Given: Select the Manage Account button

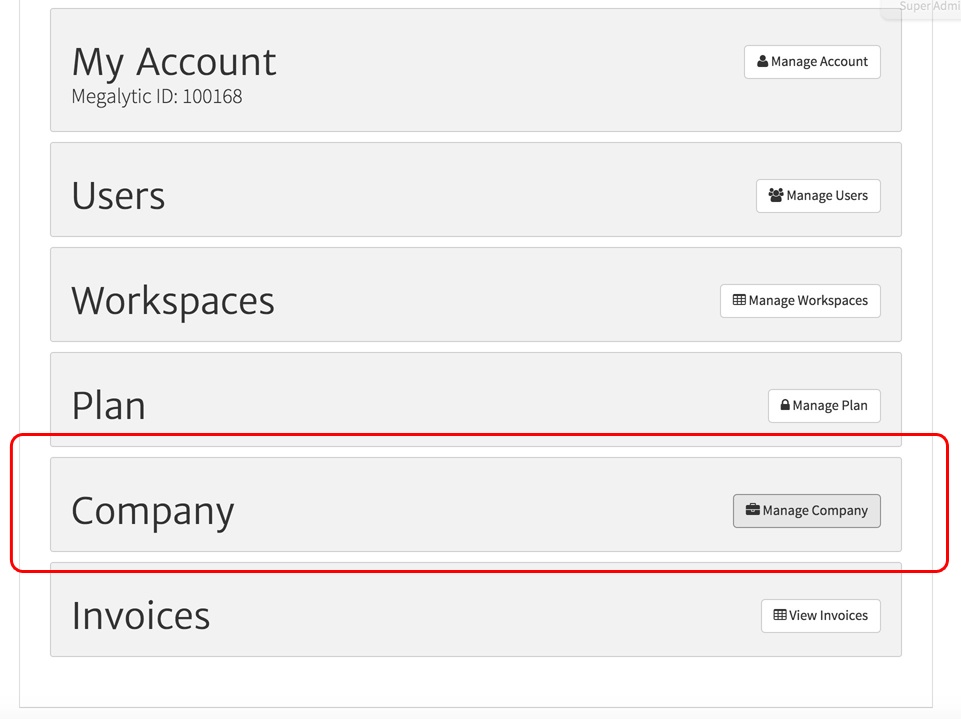Looking at the screenshot, I should pos(812,61).
